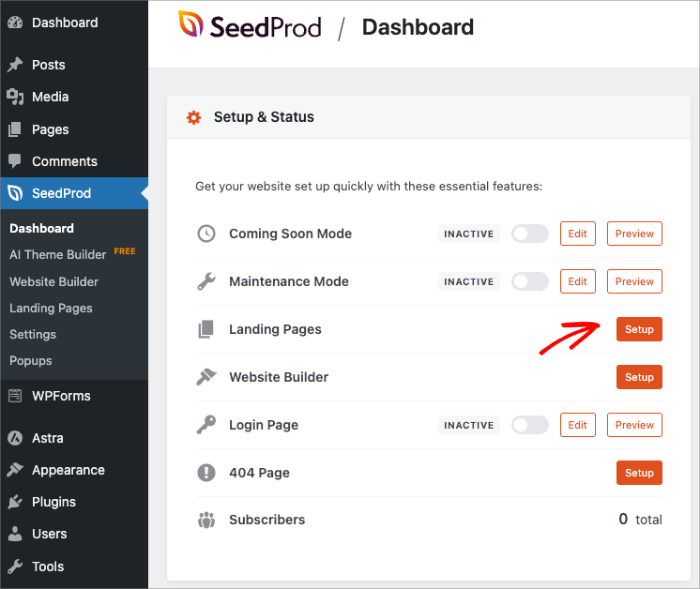Click the SeedProd leaf icon in sidebar

(15, 193)
